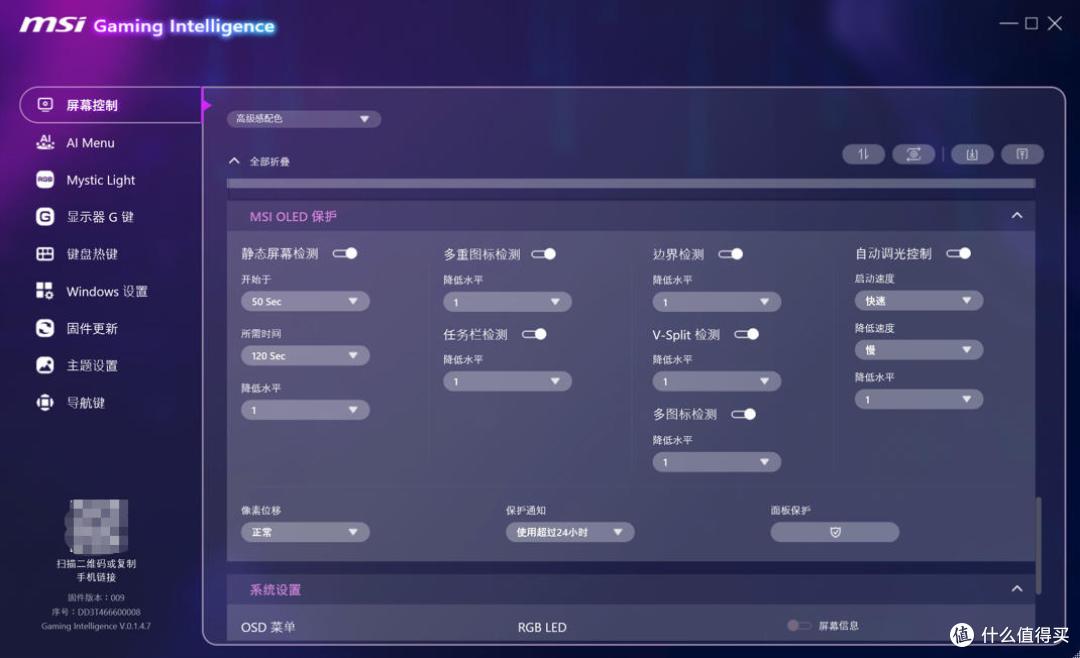Open the 启动速度 快速 dropdown
This screenshot has width=1080, height=658.
(x=919, y=300)
